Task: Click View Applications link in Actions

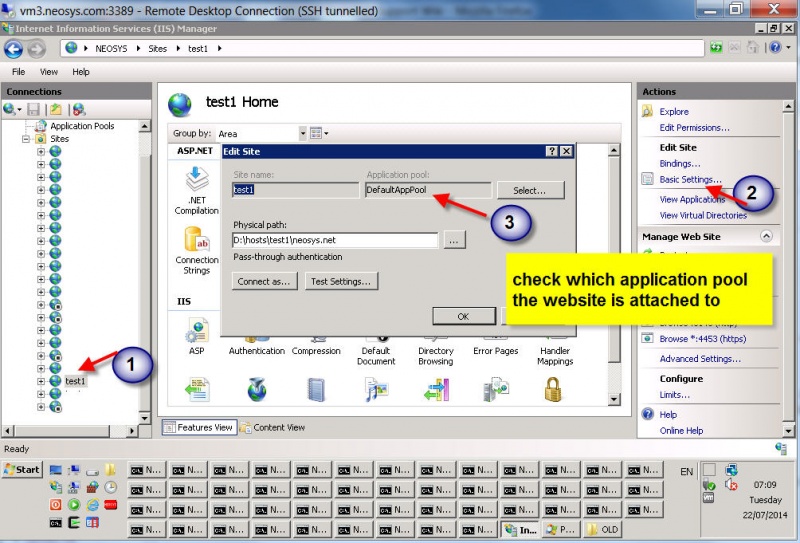Action: tap(692, 200)
